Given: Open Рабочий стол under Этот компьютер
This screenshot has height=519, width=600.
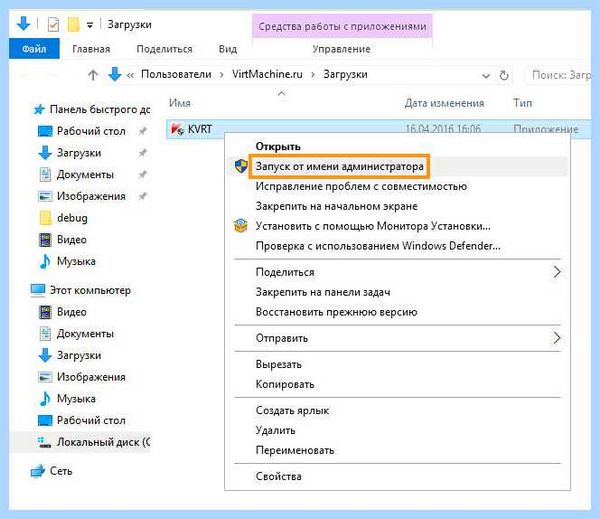Looking at the screenshot, I should pyautogui.click(x=91, y=420).
